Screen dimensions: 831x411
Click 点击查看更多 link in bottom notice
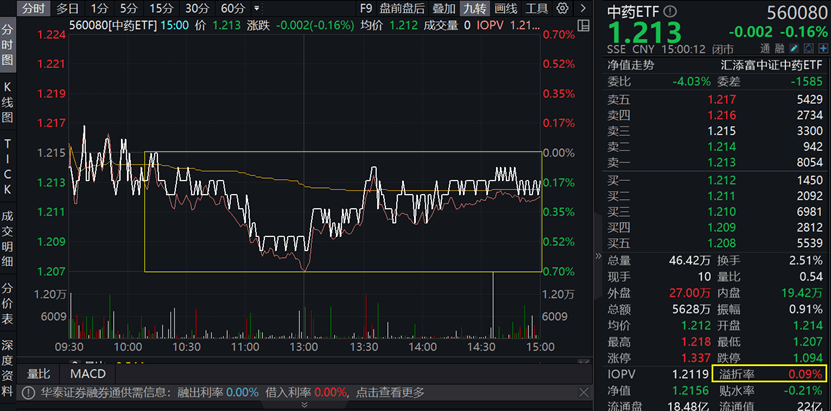coord(391,393)
